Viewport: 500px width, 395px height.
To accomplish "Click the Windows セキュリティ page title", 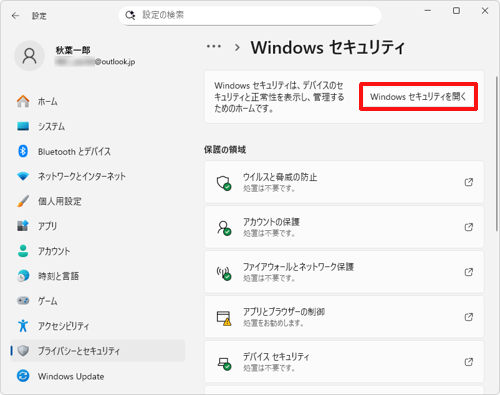I will 328,47.
